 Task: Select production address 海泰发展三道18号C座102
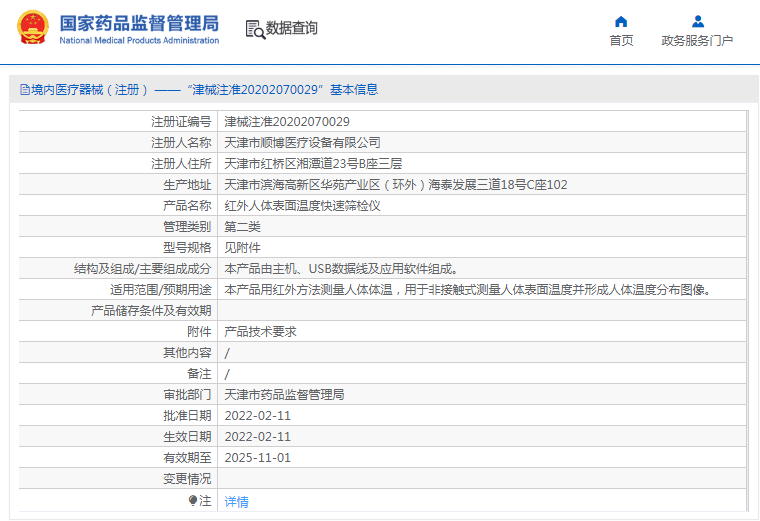497,185
